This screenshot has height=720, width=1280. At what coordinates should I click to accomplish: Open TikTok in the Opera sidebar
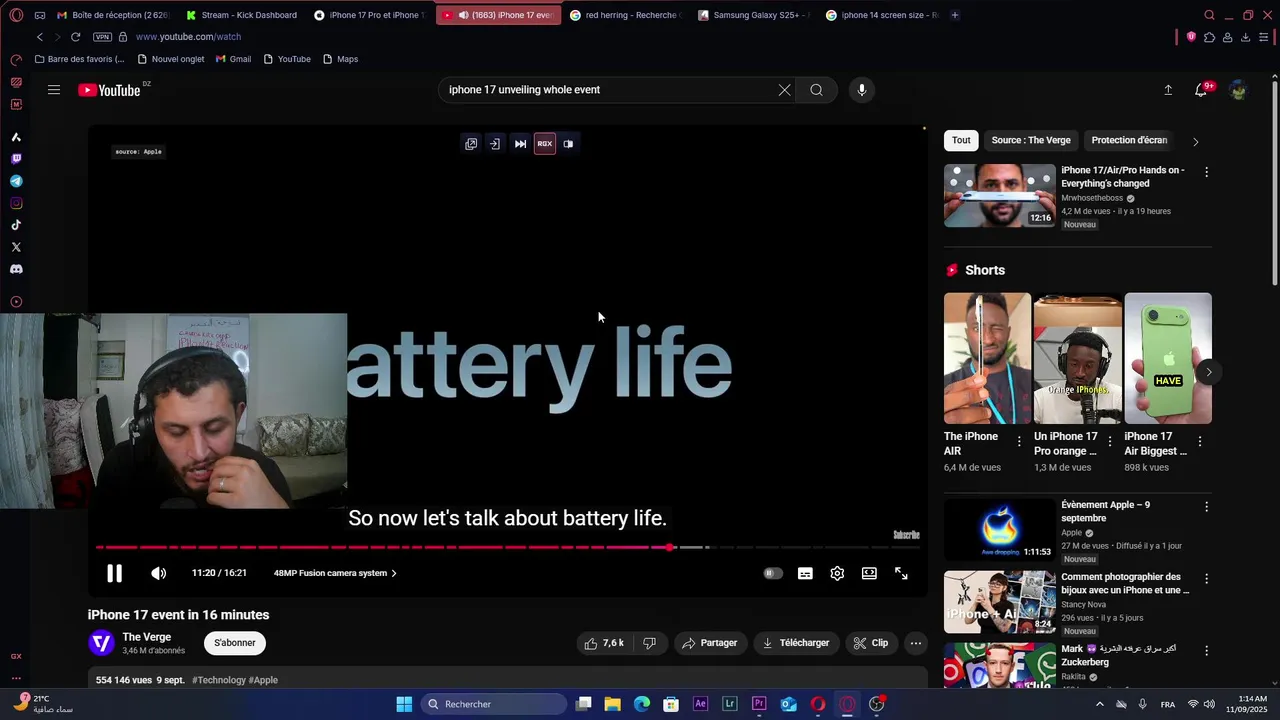(16, 225)
